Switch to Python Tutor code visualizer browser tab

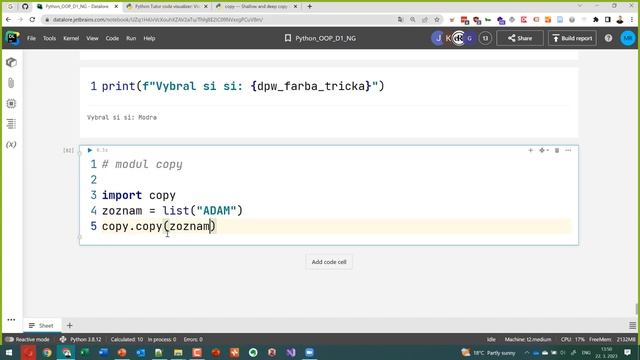167,7
